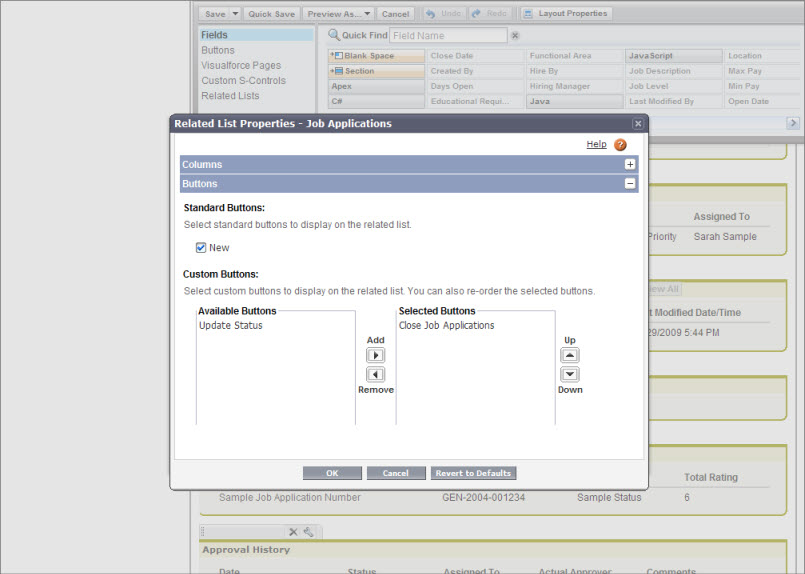Image resolution: width=805 pixels, height=574 pixels.
Task: Move selected button Up with arrow
Action: 569,355
